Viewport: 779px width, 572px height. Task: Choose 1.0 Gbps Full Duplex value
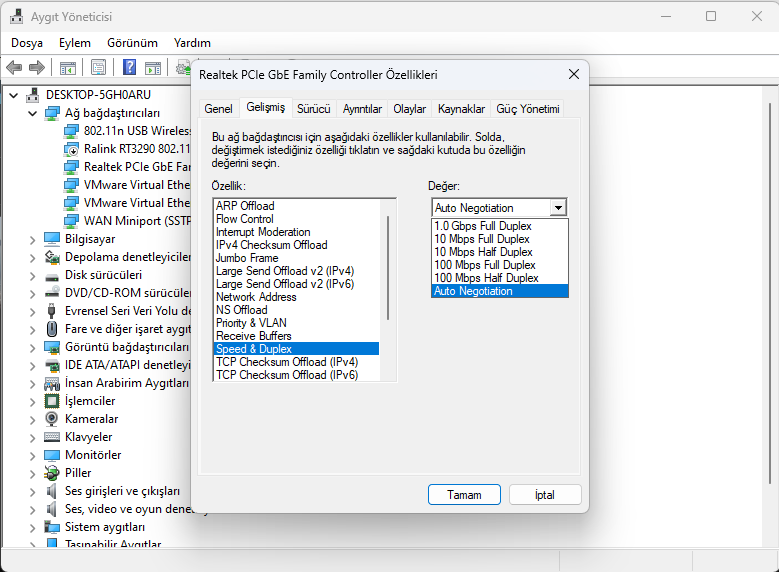500,226
